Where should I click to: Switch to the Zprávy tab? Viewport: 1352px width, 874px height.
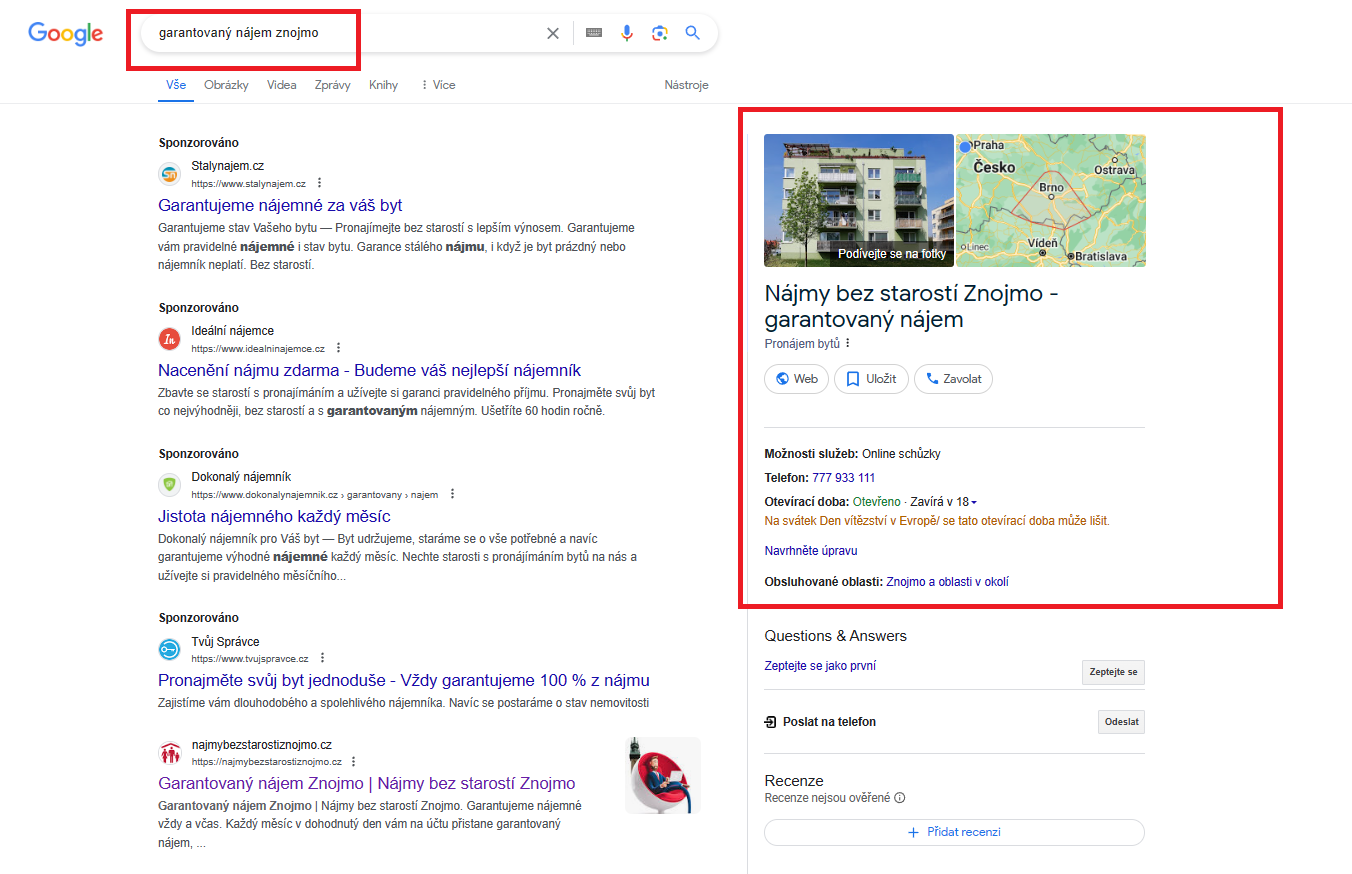click(x=332, y=85)
